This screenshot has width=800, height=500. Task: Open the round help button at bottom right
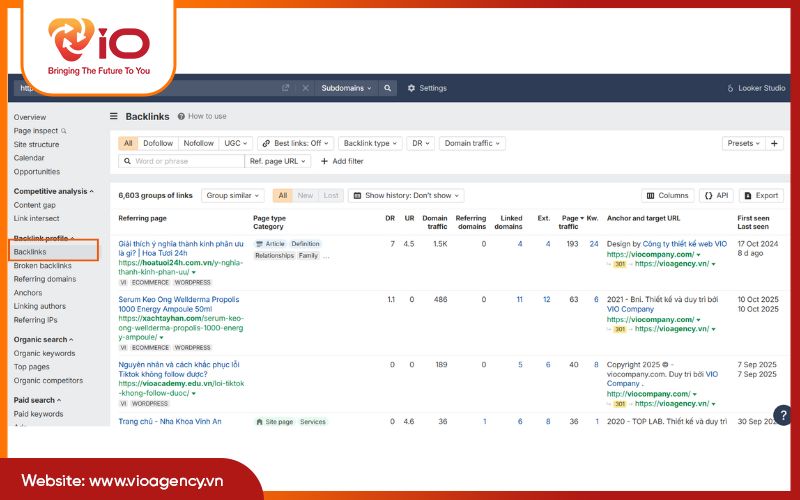pos(784,415)
